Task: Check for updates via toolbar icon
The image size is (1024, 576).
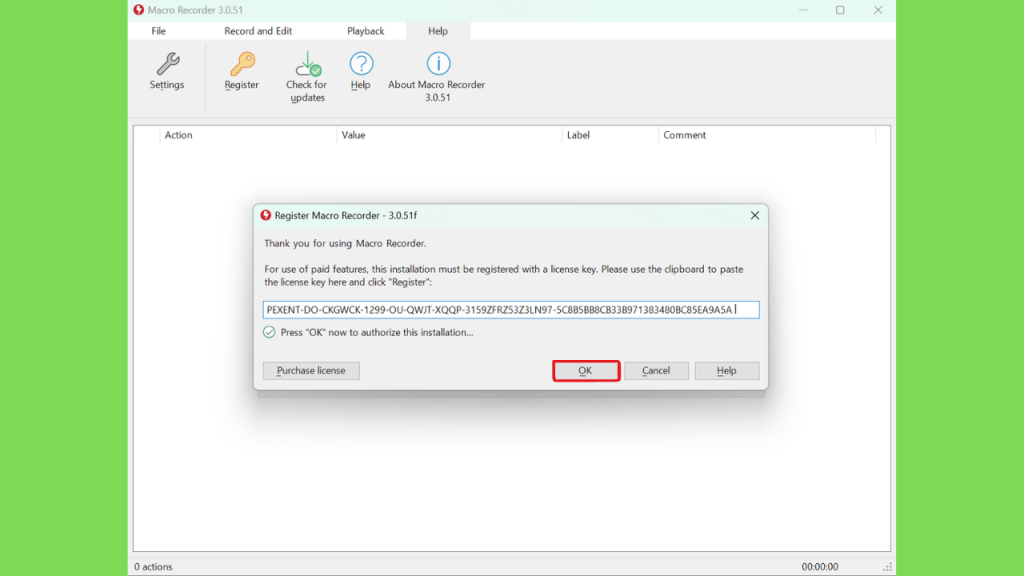Action: pyautogui.click(x=307, y=77)
